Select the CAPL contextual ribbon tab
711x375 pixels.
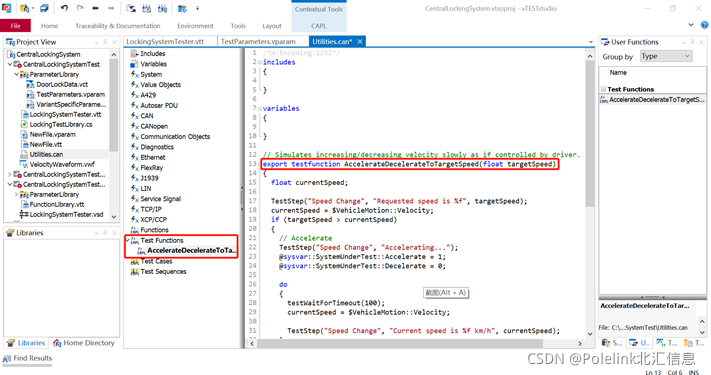pyautogui.click(x=319, y=26)
